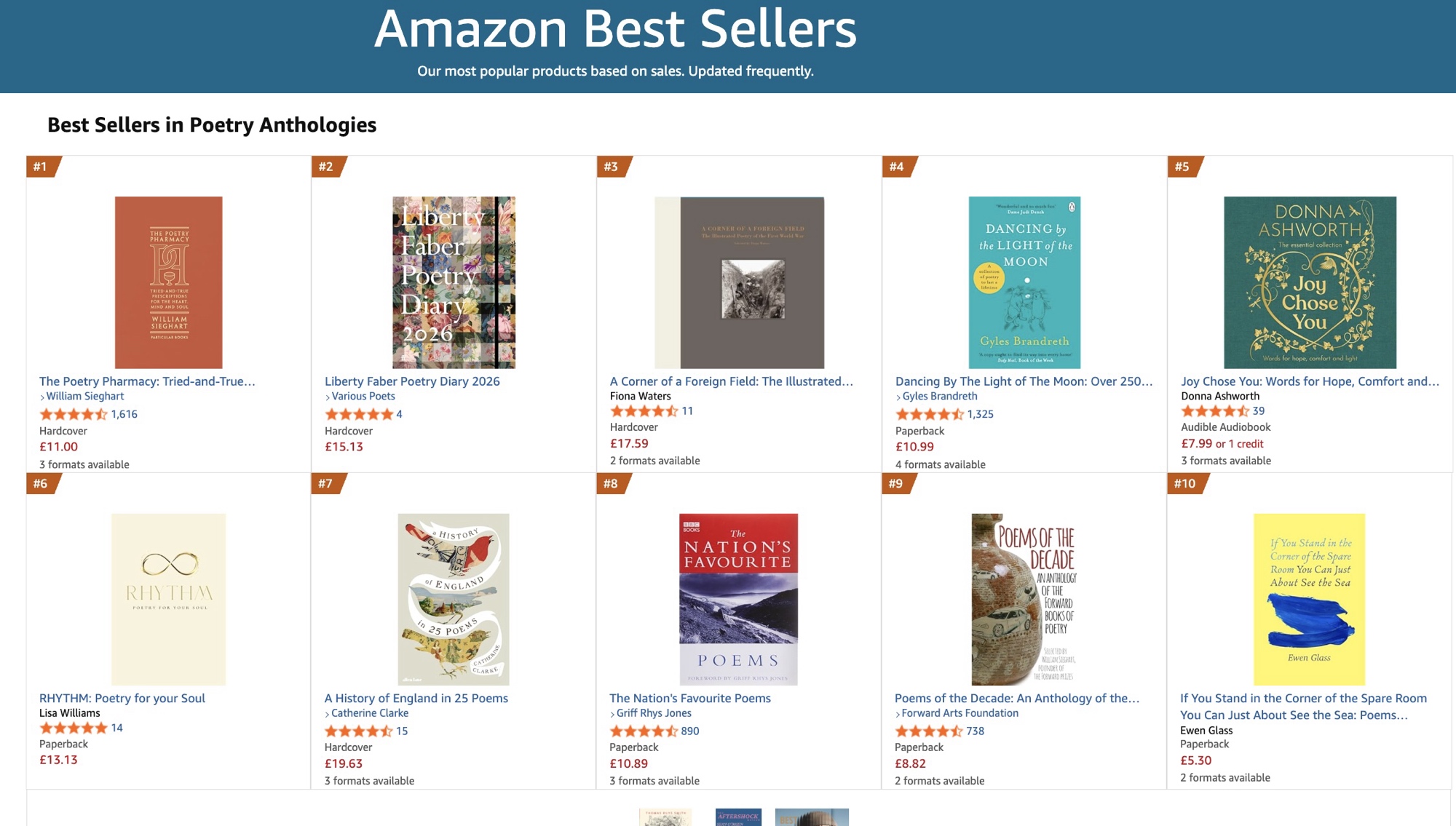The height and width of the screenshot is (826, 1456).
Task: Open the 1,616 reviews count link
Action: pos(124,414)
